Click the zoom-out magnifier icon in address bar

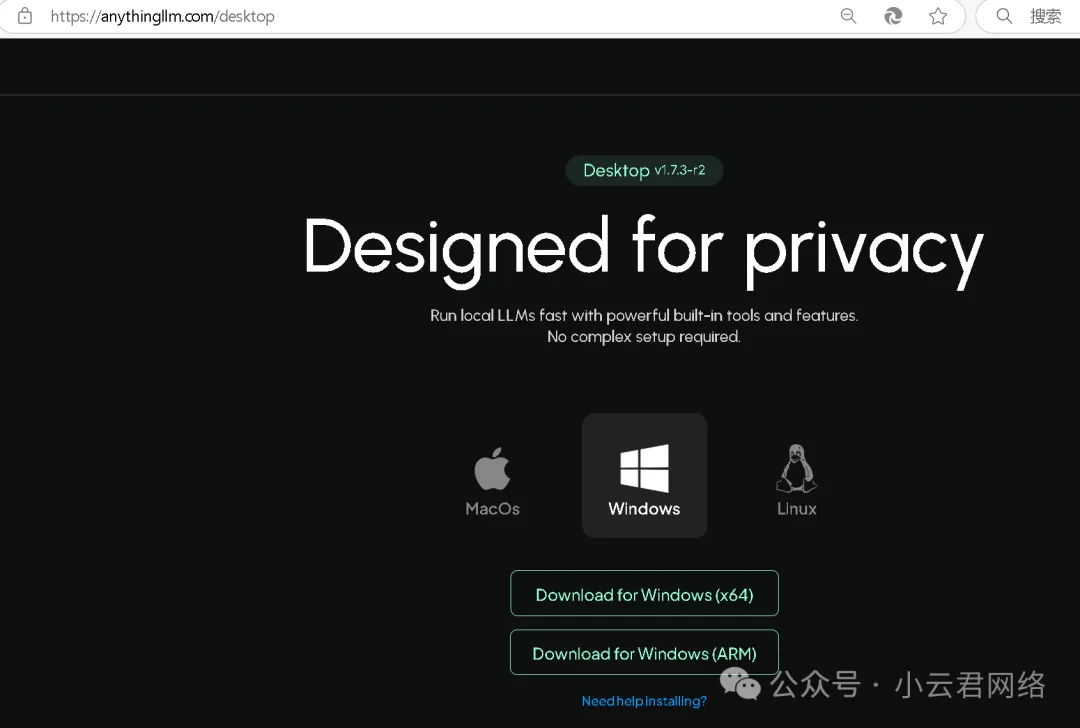coord(848,16)
